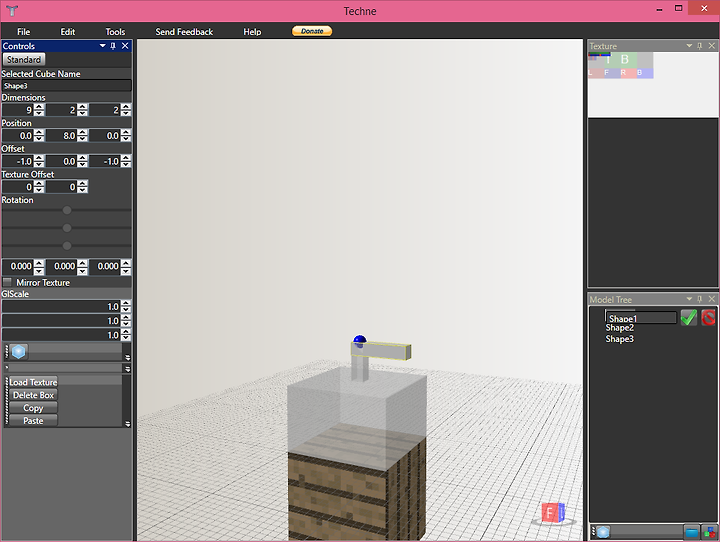Open the Edit menu
This screenshot has width=720, height=542.
tap(68, 32)
